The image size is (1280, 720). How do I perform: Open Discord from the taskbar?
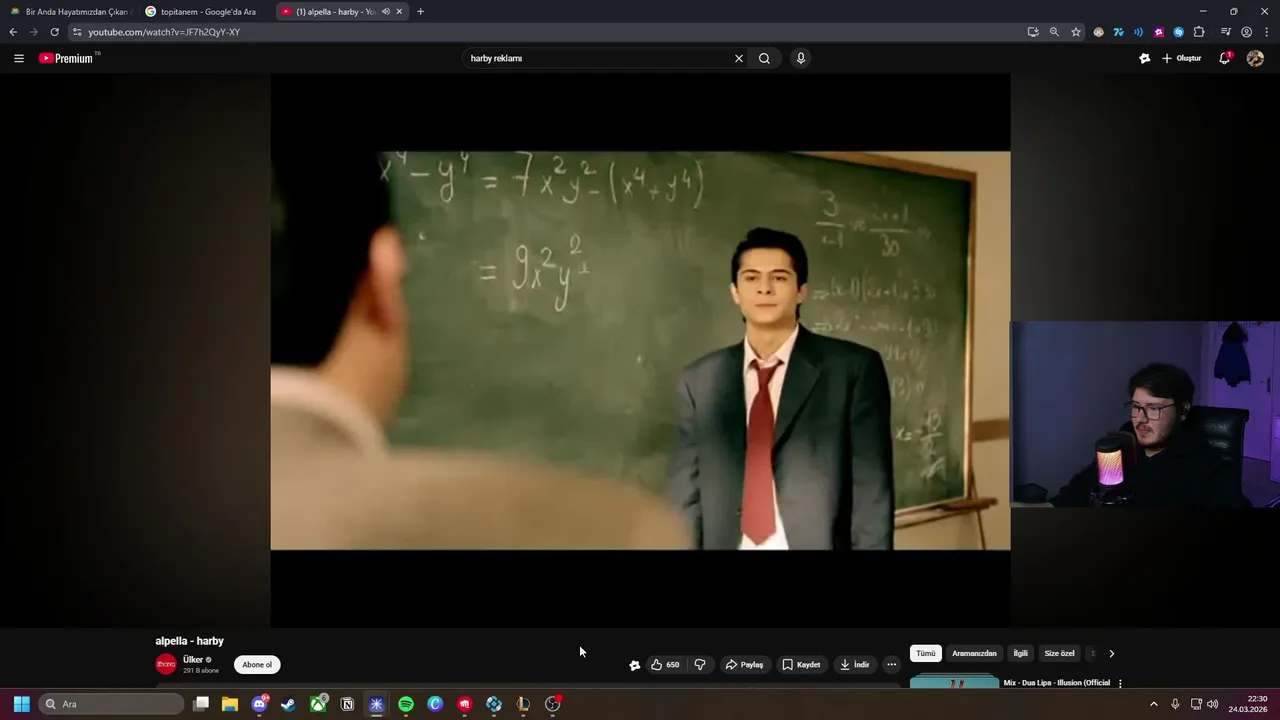coord(260,704)
